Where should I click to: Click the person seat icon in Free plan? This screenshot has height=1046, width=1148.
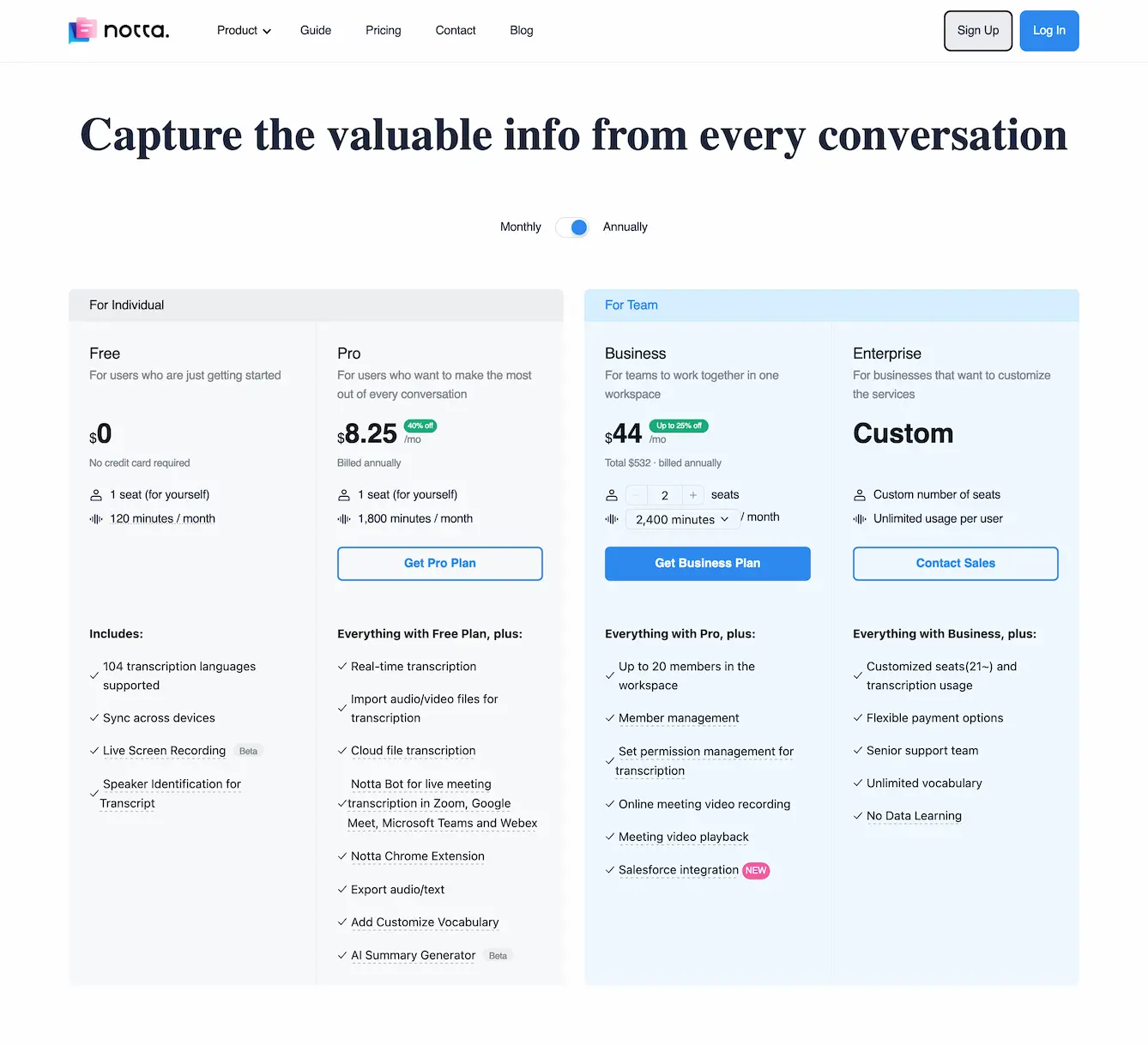[x=95, y=495]
